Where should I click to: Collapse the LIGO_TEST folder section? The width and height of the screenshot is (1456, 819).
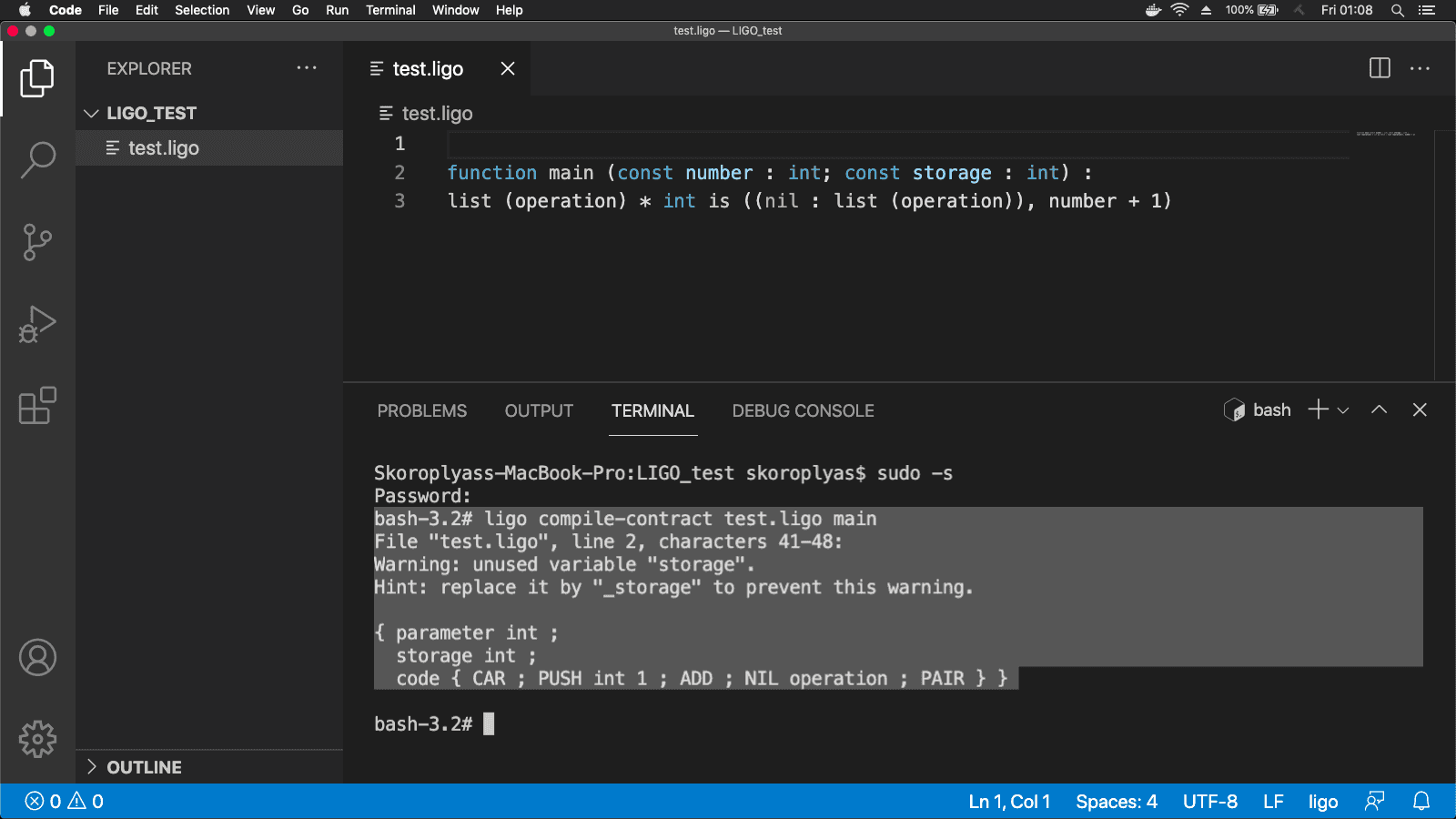(x=91, y=113)
